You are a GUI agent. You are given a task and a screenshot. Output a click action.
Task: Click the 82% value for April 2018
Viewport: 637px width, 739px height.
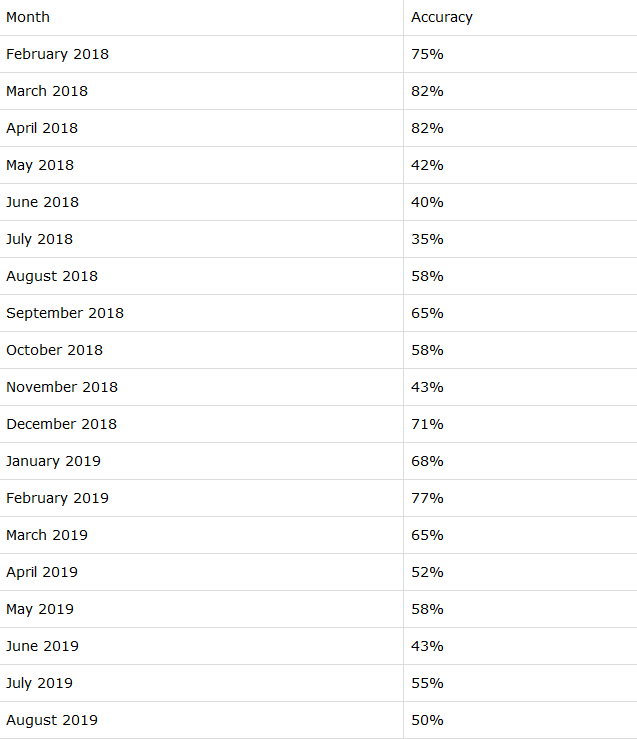427,128
